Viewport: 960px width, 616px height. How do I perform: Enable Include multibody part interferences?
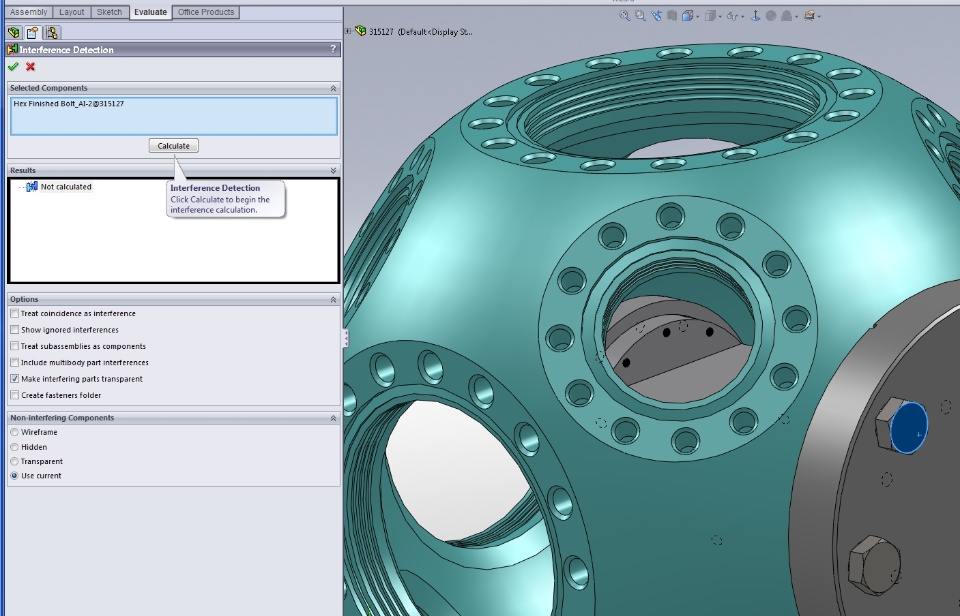(15, 362)
